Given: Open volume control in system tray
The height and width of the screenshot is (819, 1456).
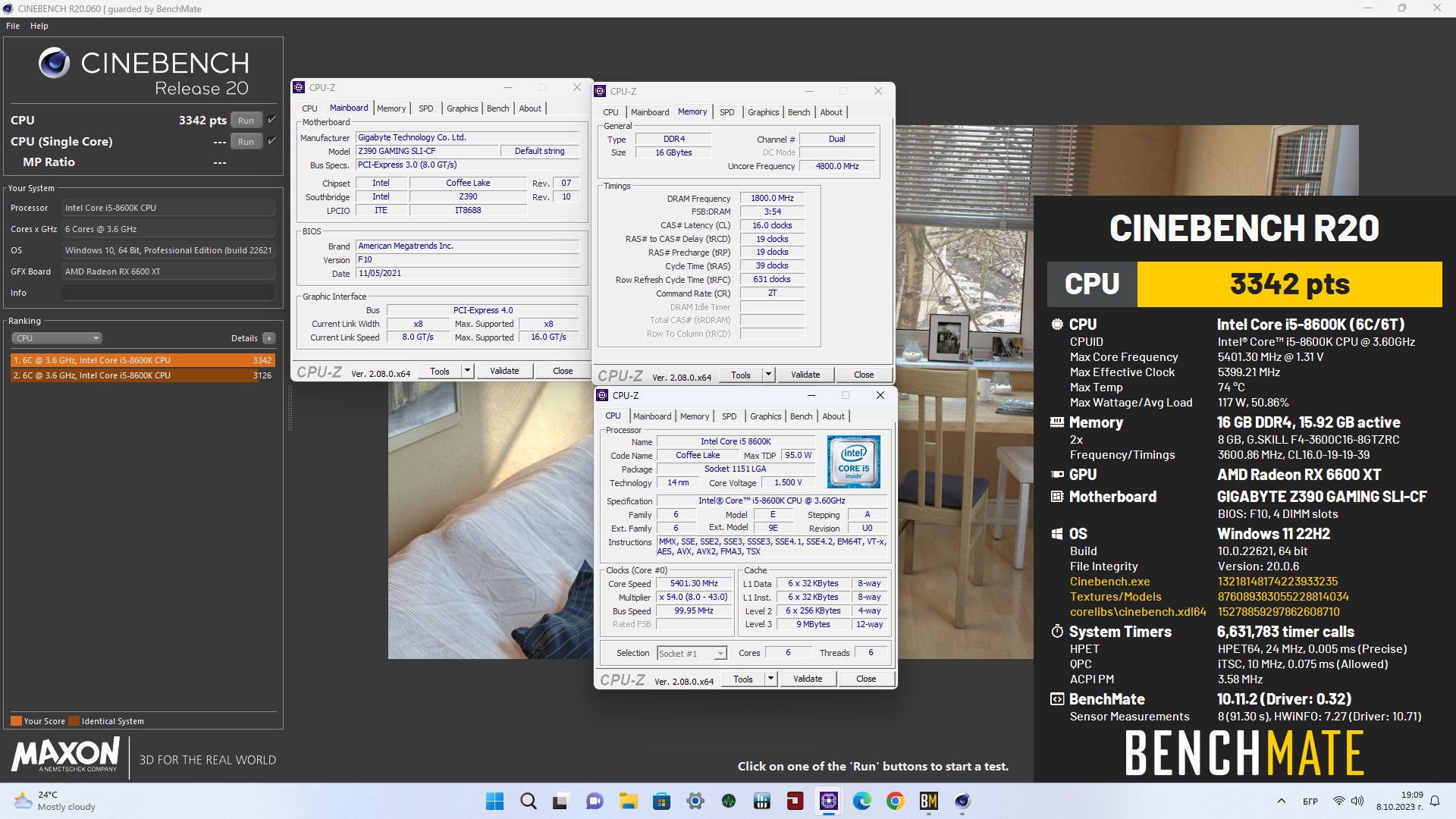Looking at the screenshot, I should click(x=1357, y=801).
